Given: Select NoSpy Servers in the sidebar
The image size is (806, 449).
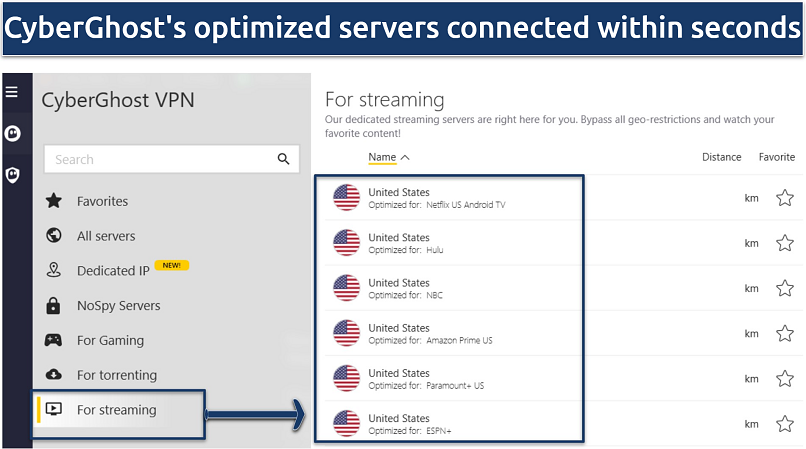Looking at the screenshot, I should coord(118,306).
